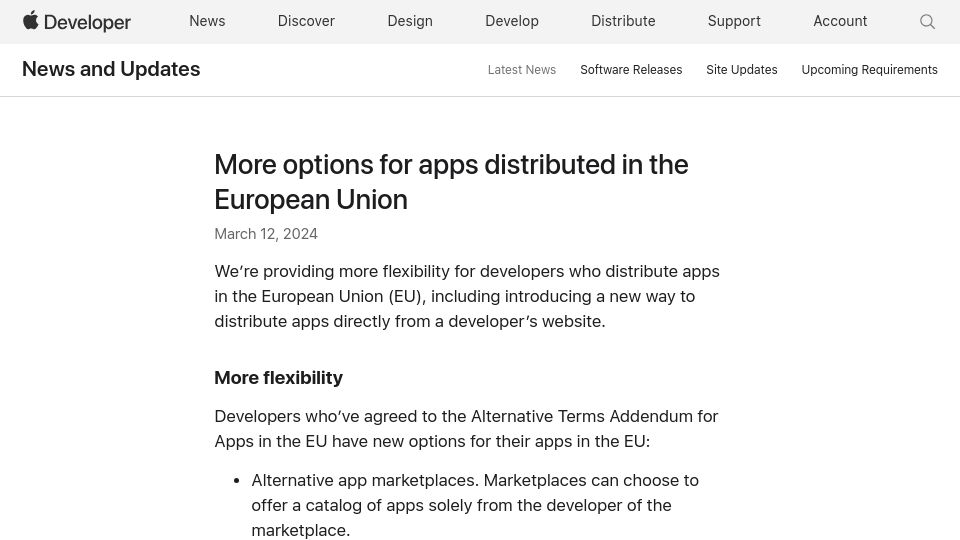Open the Account menu item
This screenshot has height=540, width=960.
[x=840, y=21]
